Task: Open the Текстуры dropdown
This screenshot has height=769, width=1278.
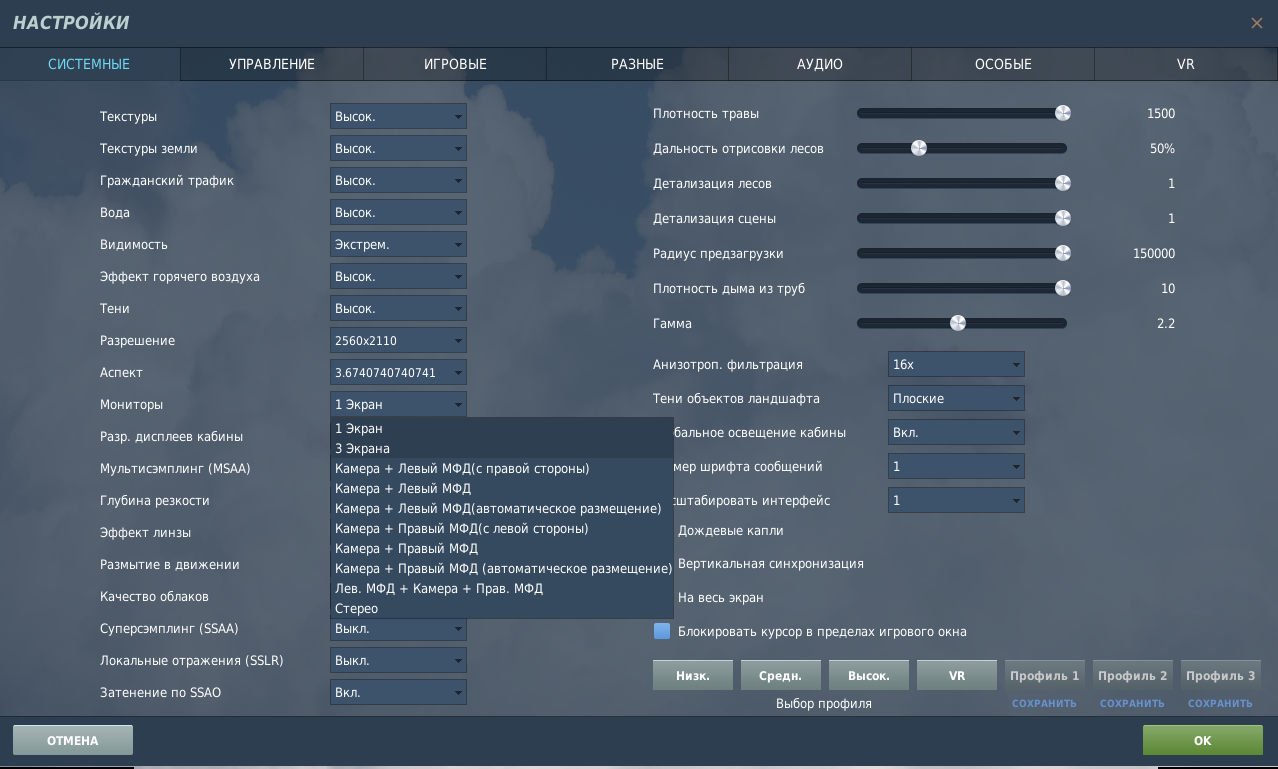Action: pyautogui.click(x=398, y=116)
